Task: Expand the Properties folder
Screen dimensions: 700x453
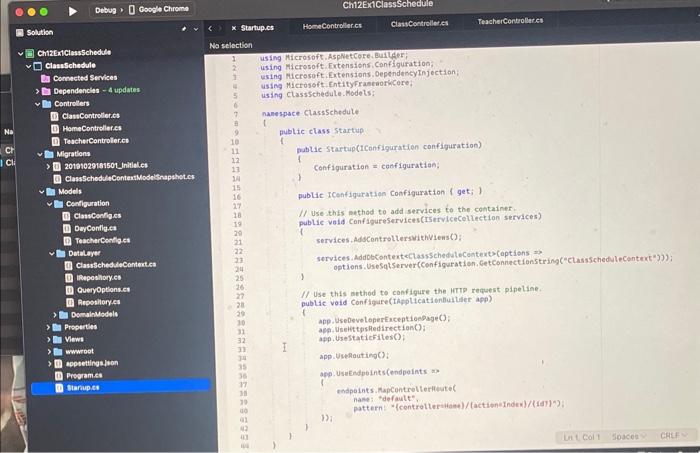Action: pyautogui.click(x=48, y=328)
